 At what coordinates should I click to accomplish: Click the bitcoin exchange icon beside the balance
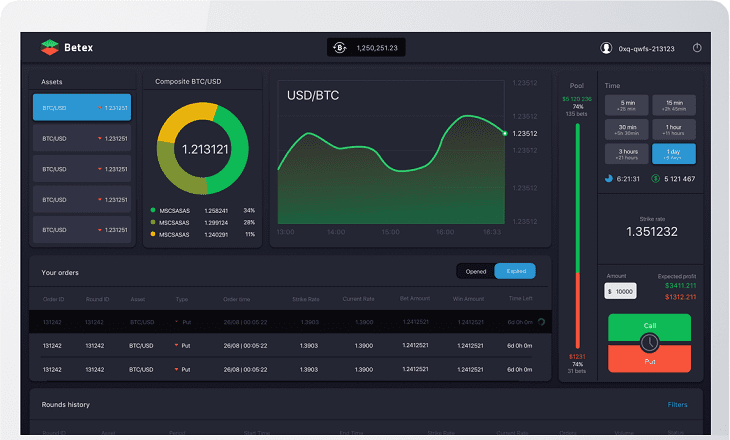[340, 47]
